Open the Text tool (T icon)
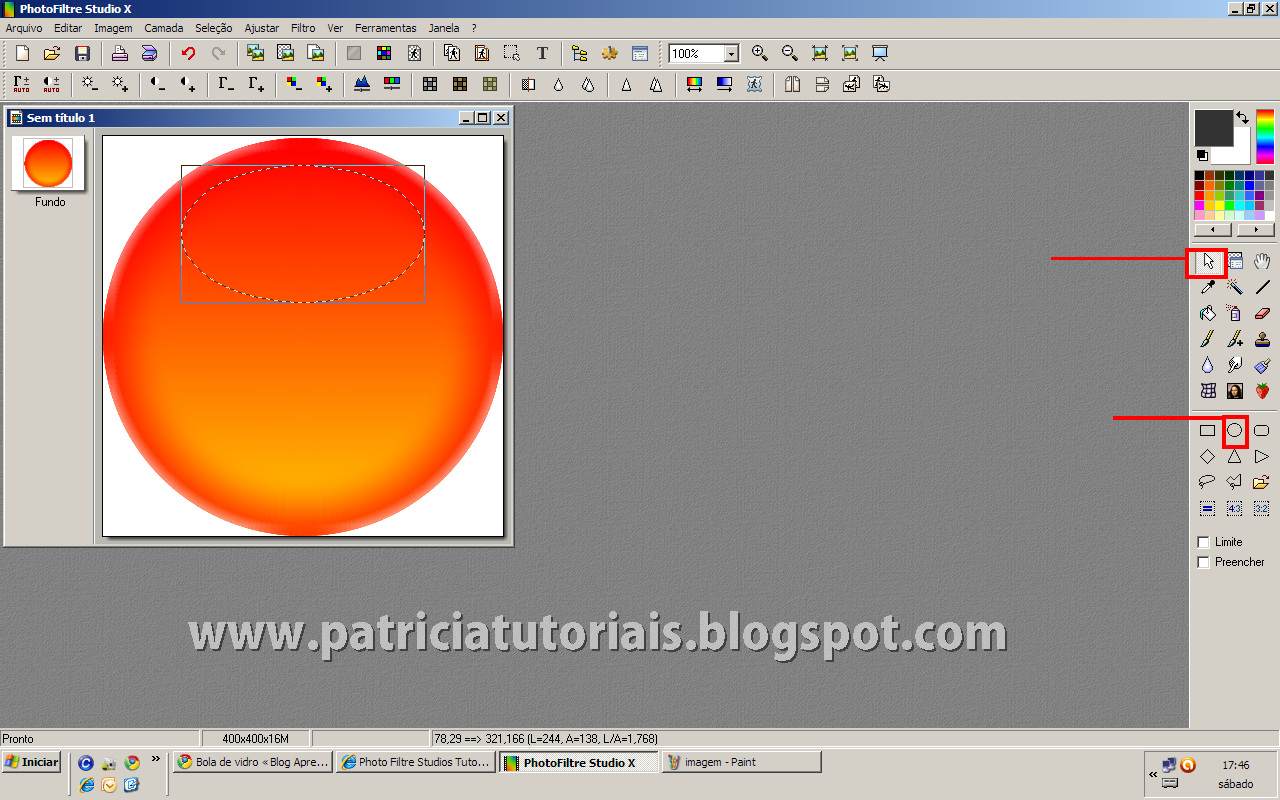The image size is (1280, 800). [x=542, y=54]
